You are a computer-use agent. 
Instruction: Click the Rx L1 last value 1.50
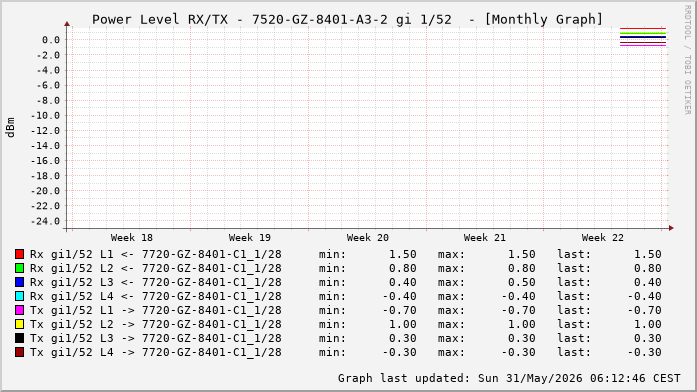click(x=647, y=254)
